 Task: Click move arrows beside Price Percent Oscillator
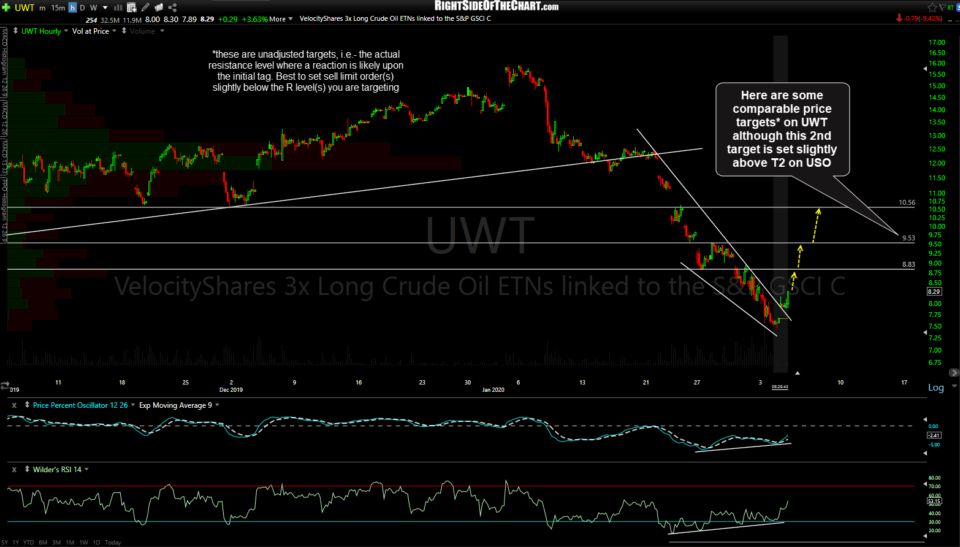(x=27, y=405)
